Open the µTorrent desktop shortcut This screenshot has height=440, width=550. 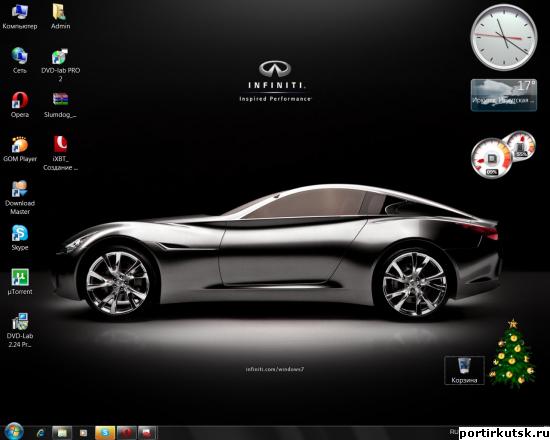tap(20, 282)
